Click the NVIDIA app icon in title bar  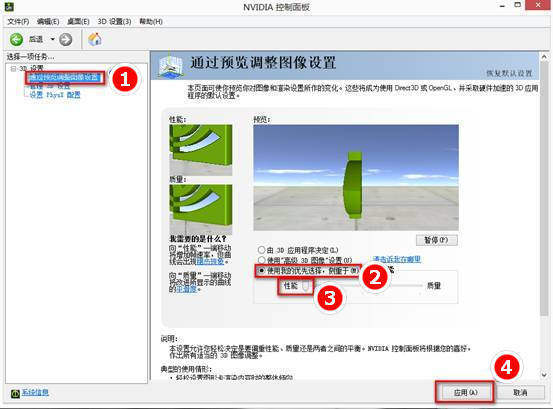pos(9,6)
